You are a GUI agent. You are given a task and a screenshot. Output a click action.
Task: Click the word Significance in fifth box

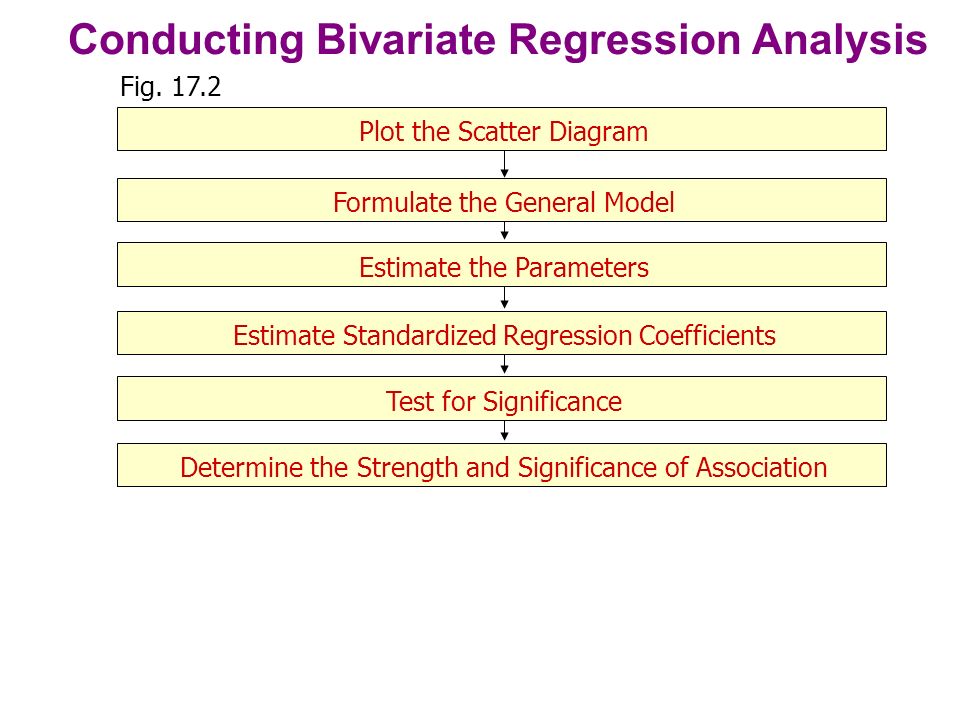(x=552, y=402)
